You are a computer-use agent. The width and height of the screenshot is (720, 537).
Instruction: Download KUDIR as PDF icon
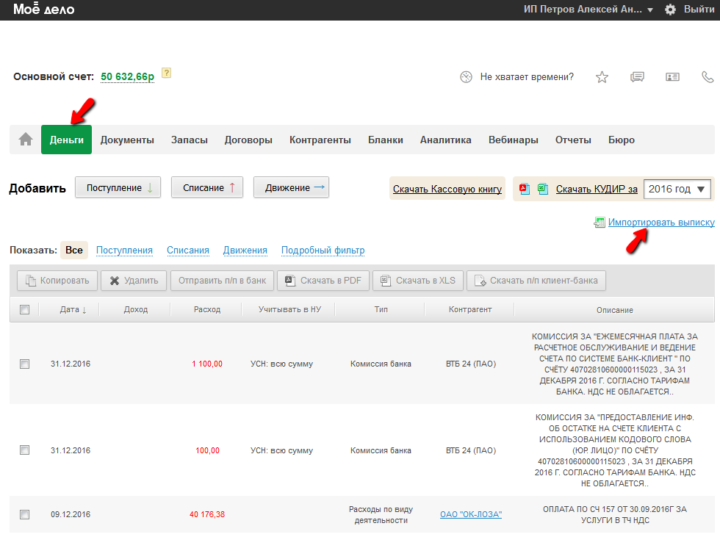pyautogui.click(x=524, y=188)
